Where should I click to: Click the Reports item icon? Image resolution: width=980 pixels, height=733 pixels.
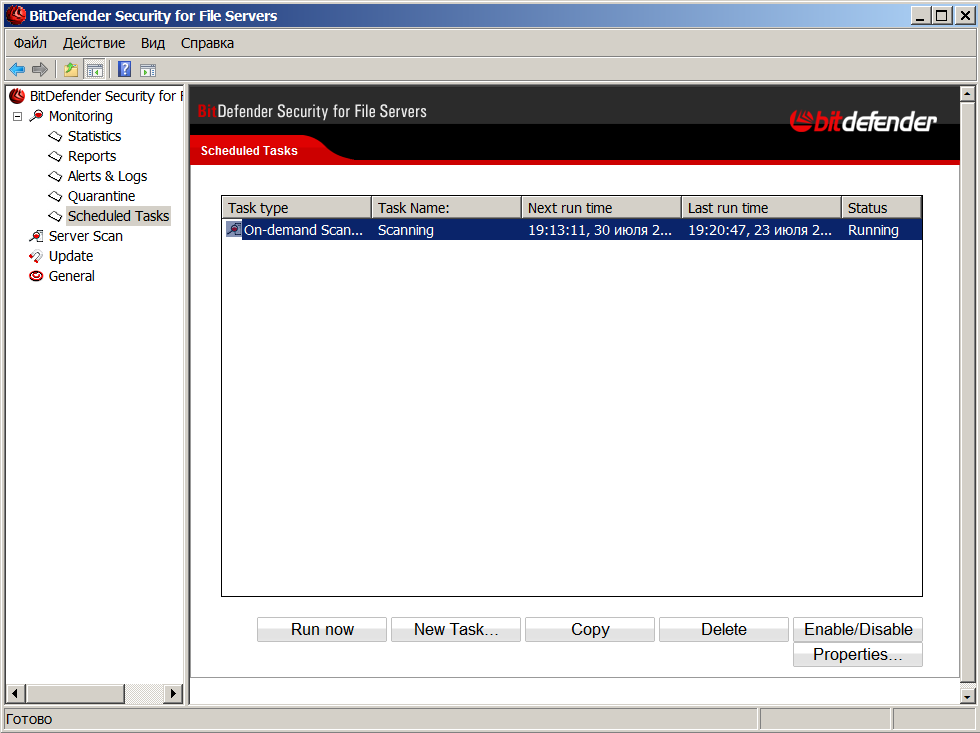pyautogui.click(x=56, y=156)
